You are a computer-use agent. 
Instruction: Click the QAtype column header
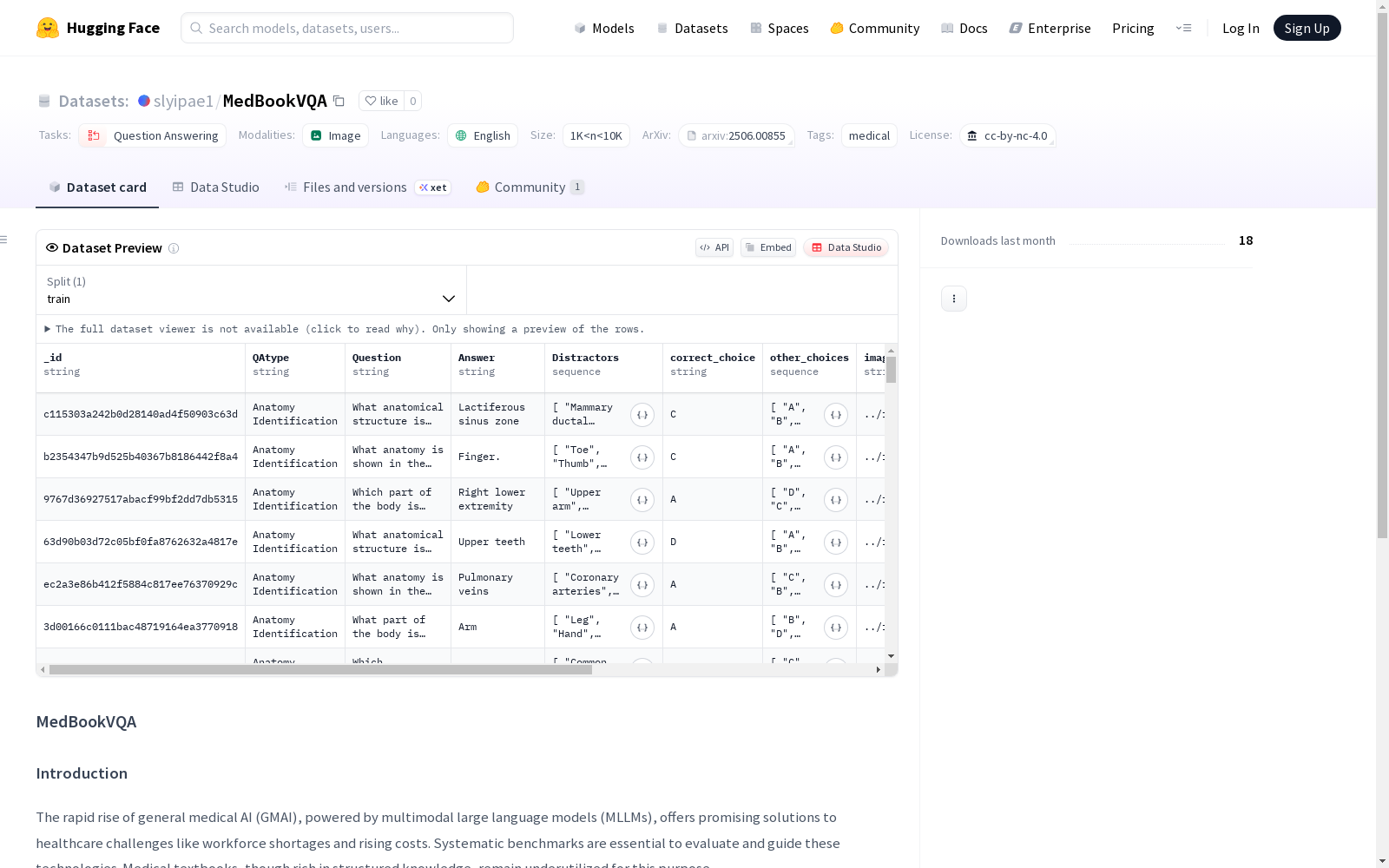click(x=295, y=368)
